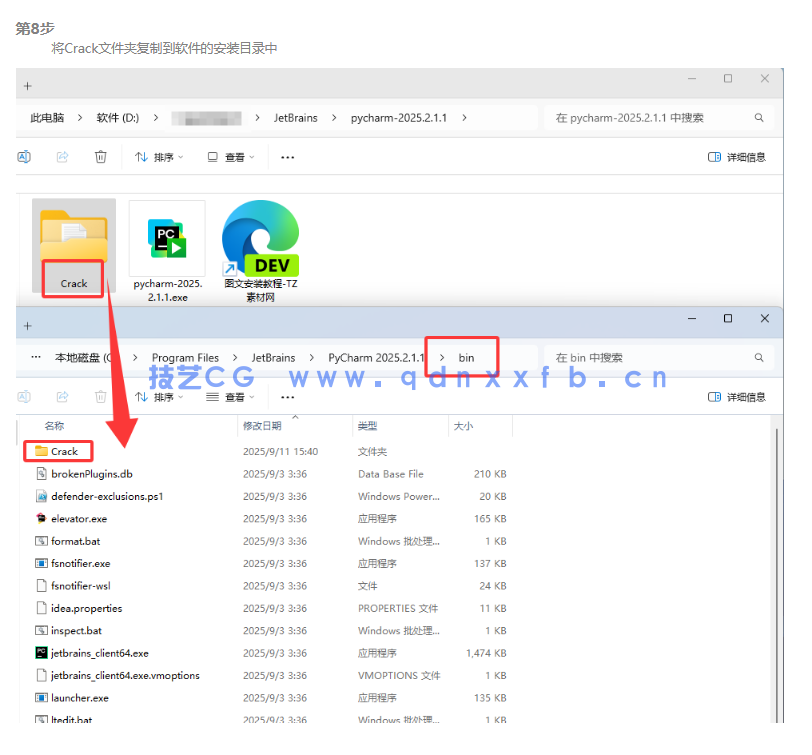Run fsnotifier.exe from the bin directory
The width and height of the screenshot is (812, 755).
[x=82, y=563]
